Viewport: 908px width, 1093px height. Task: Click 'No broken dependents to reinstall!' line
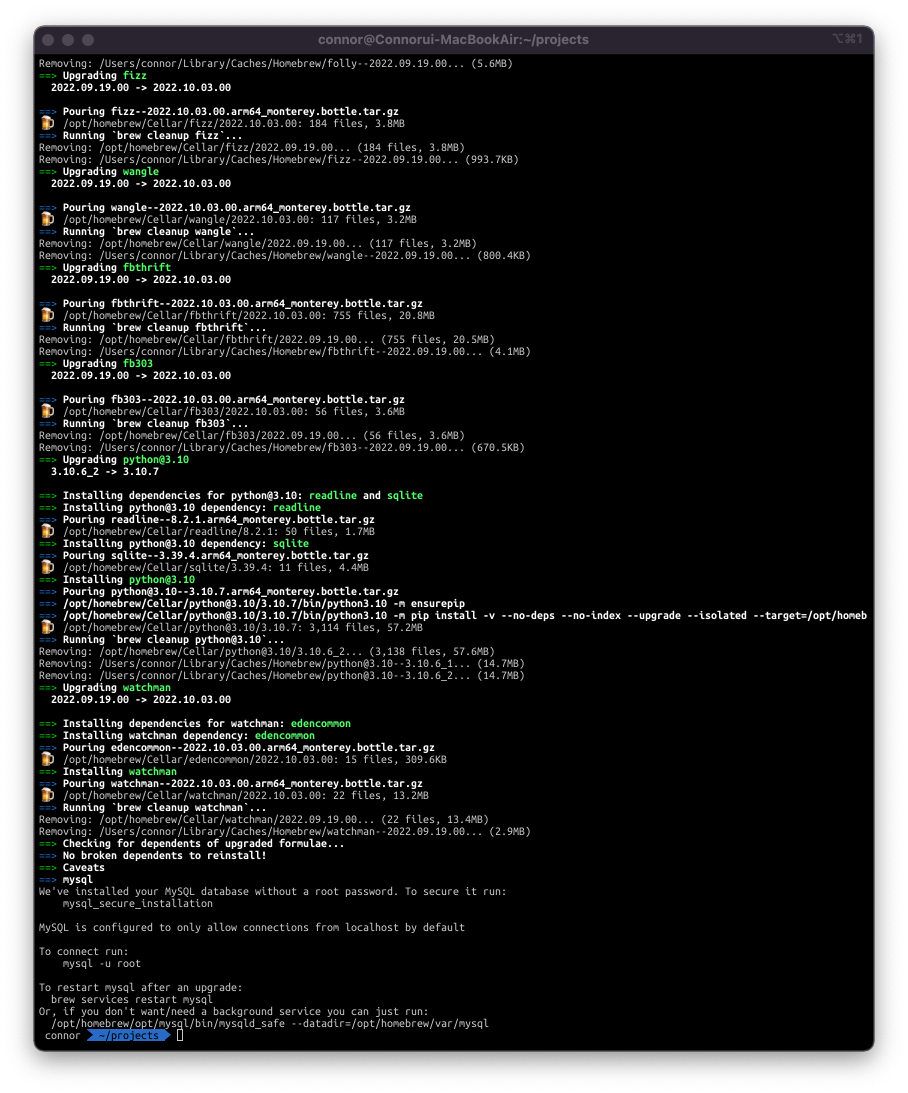coord(153,855)
